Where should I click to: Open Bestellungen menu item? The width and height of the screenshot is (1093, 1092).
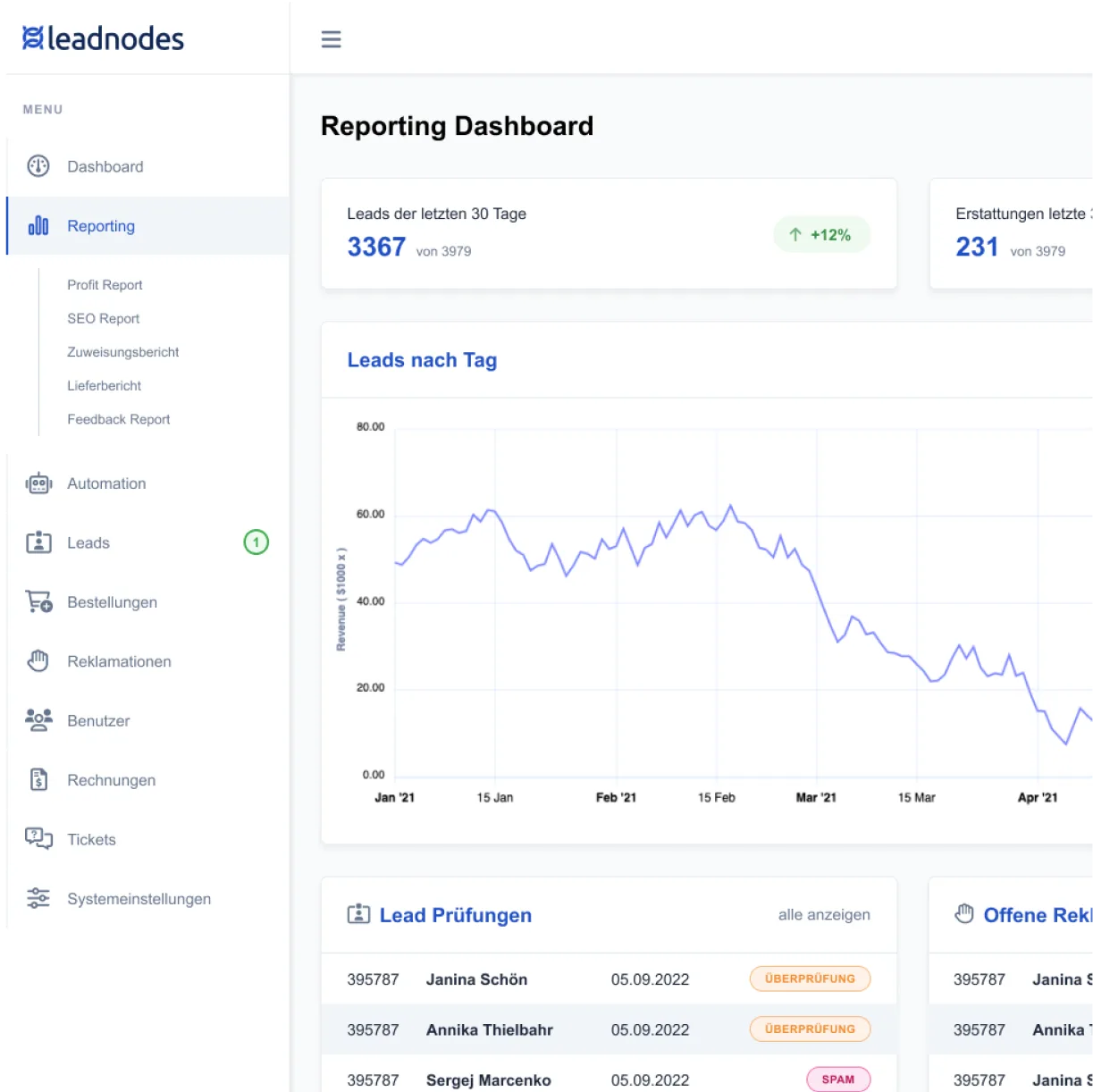coord(147,602)
